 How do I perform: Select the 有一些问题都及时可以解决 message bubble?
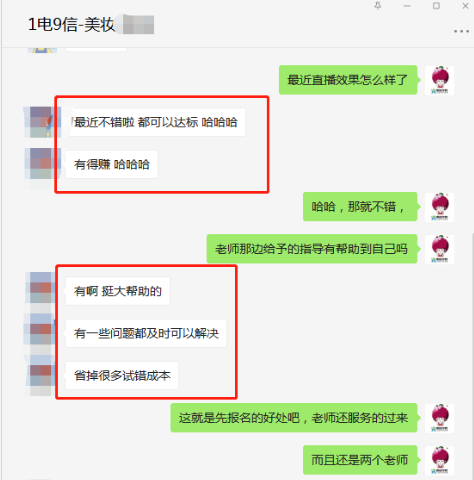pos(146,333)
